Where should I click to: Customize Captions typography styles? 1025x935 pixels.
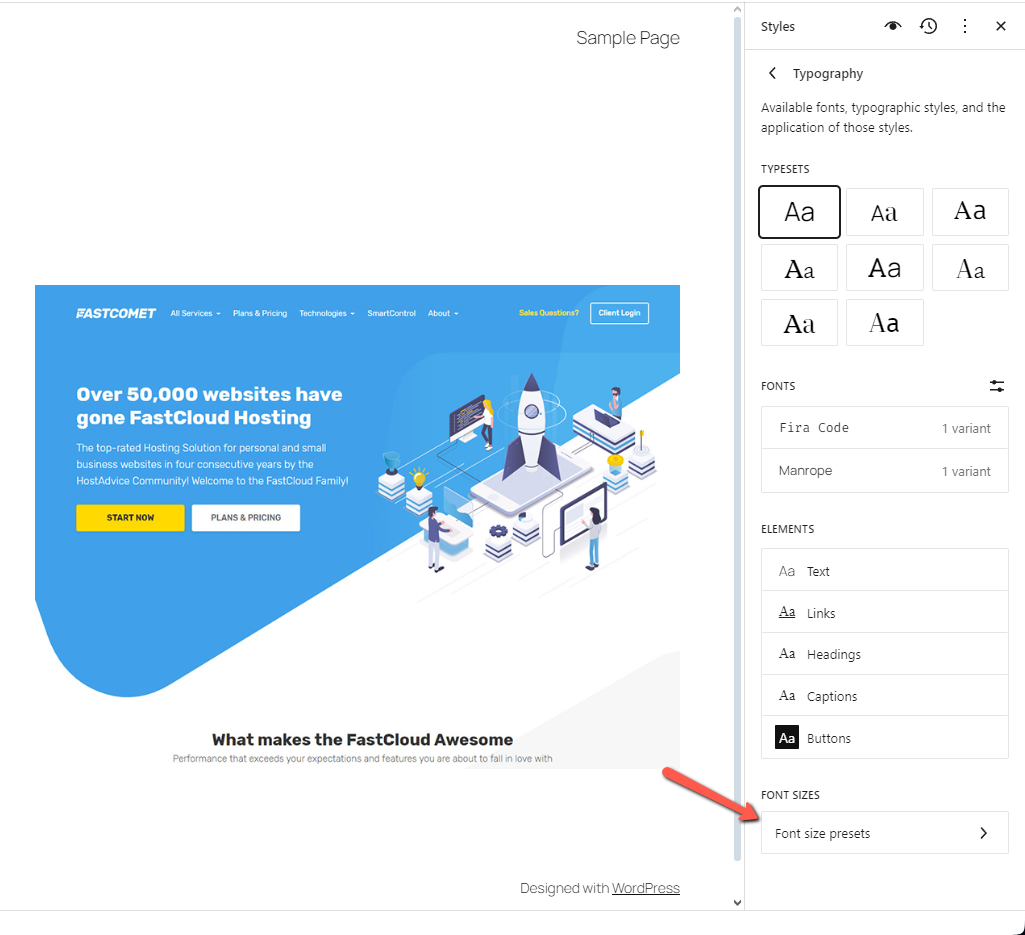[x=884, y=695]
